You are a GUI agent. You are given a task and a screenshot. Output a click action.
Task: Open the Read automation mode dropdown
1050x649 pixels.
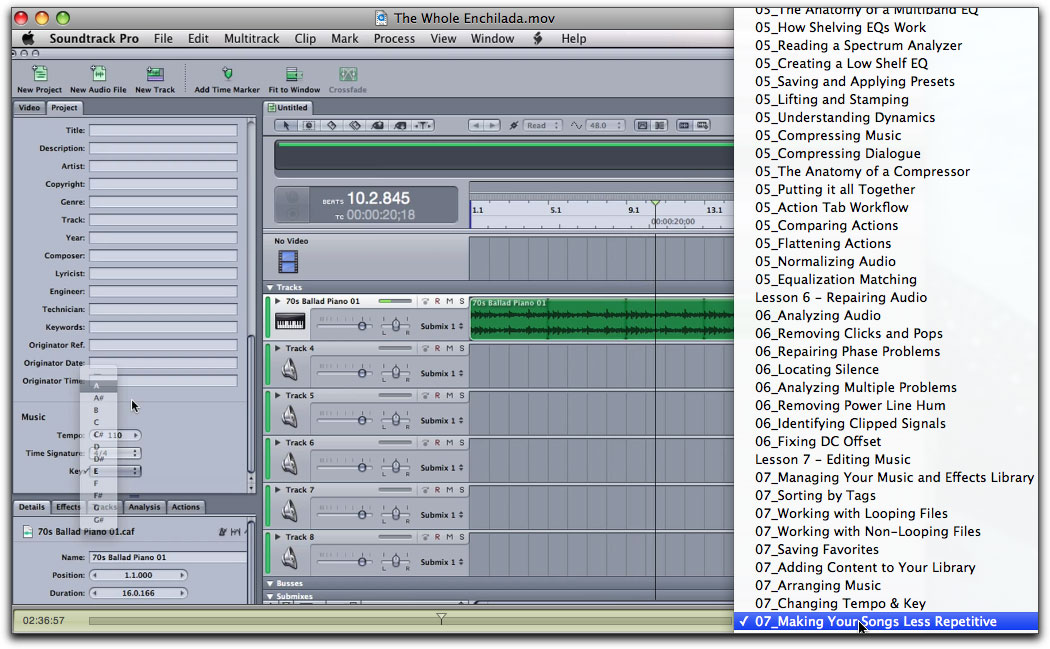540,126
